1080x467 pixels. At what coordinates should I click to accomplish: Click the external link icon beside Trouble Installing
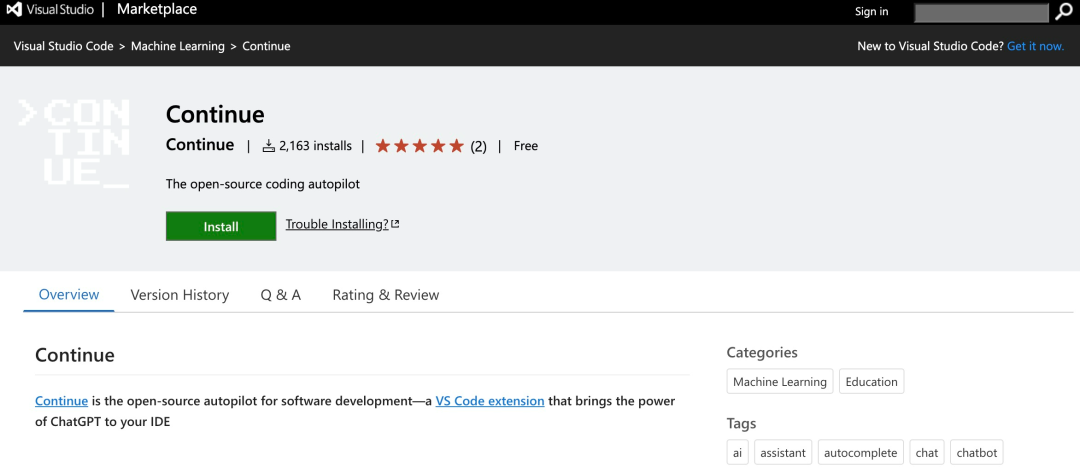[x=395, y=225]
